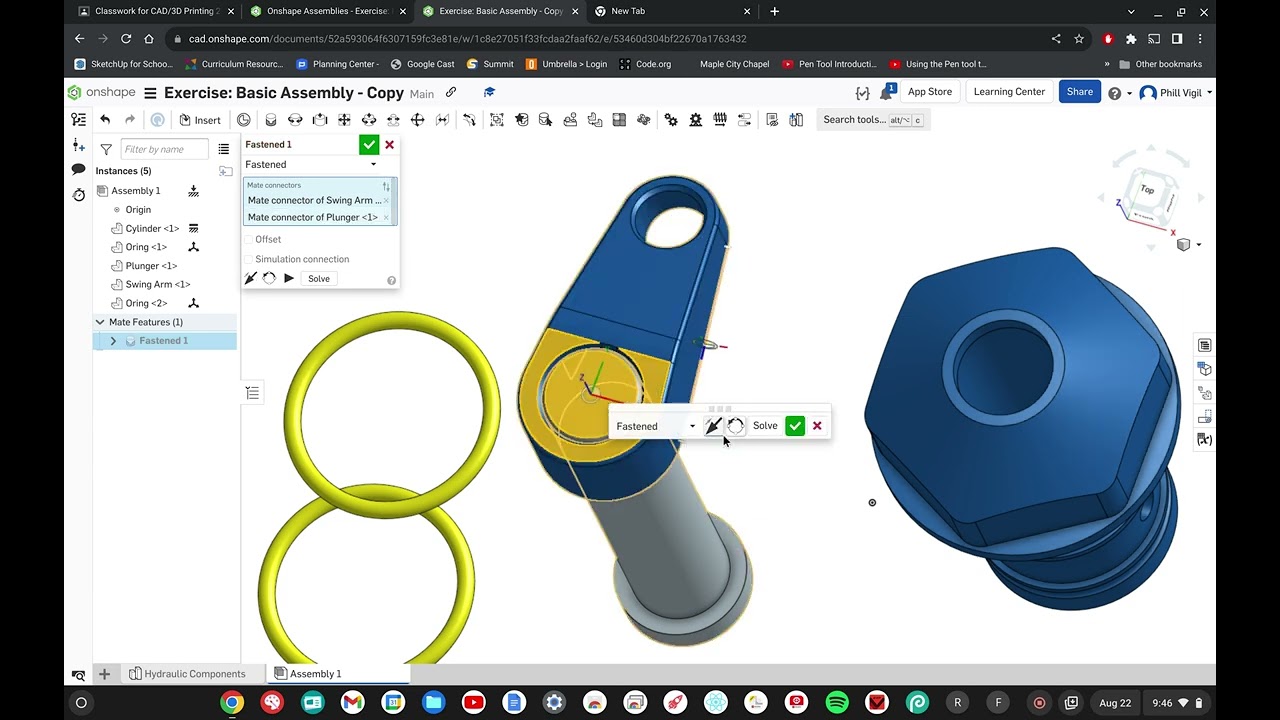
Task: Open the App Store
Action: (930, 92)
